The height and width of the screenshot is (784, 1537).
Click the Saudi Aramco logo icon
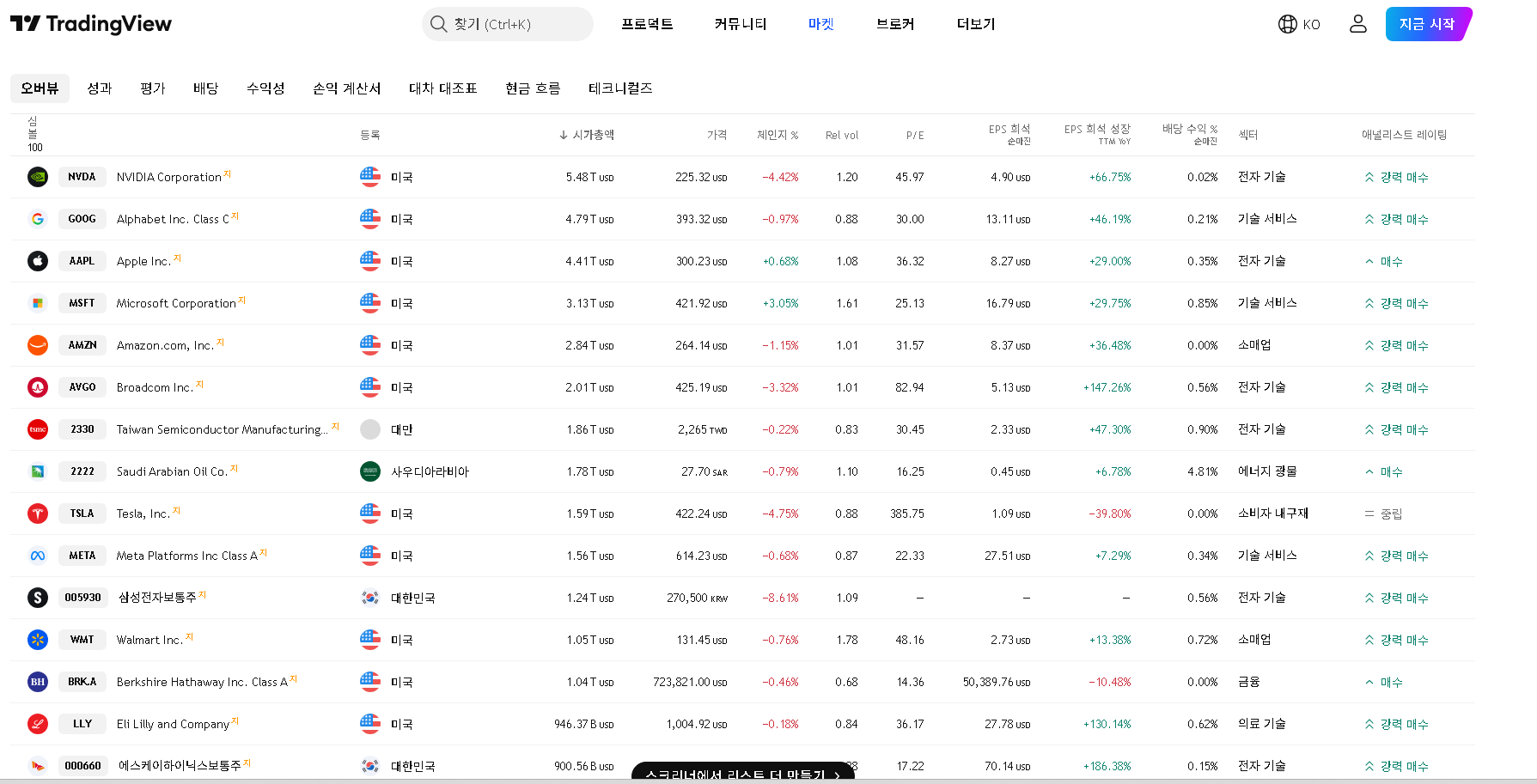click(38, 471)
